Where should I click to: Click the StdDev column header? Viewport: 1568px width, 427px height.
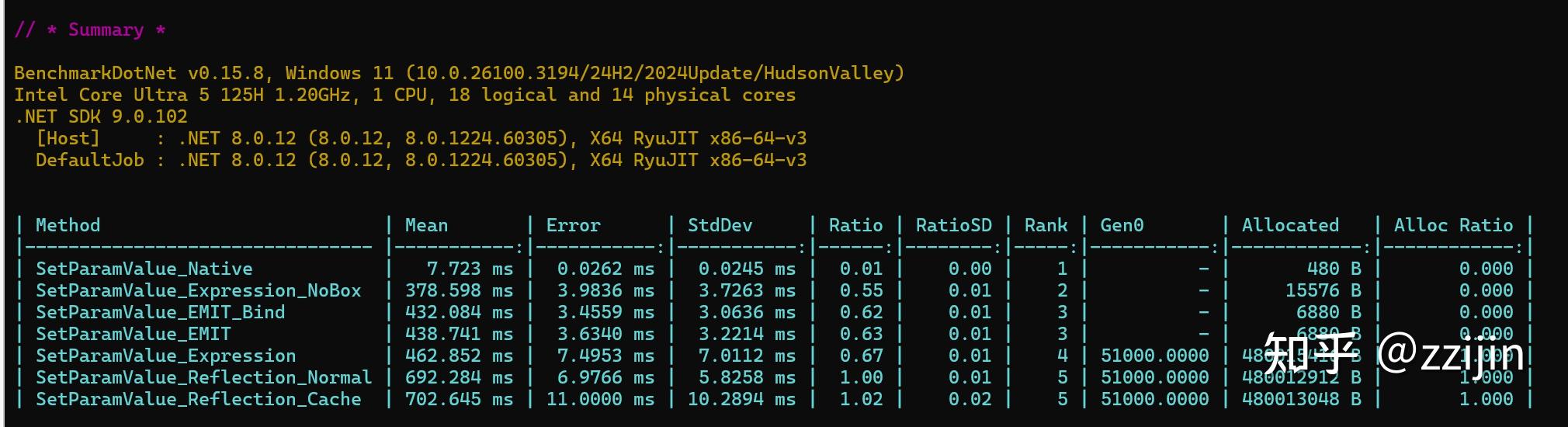[720, 226]
